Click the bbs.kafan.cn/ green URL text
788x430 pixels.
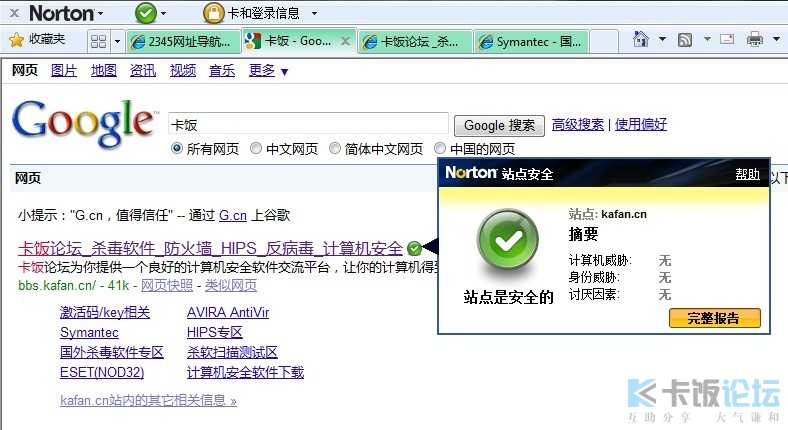[x=57, y=285]
